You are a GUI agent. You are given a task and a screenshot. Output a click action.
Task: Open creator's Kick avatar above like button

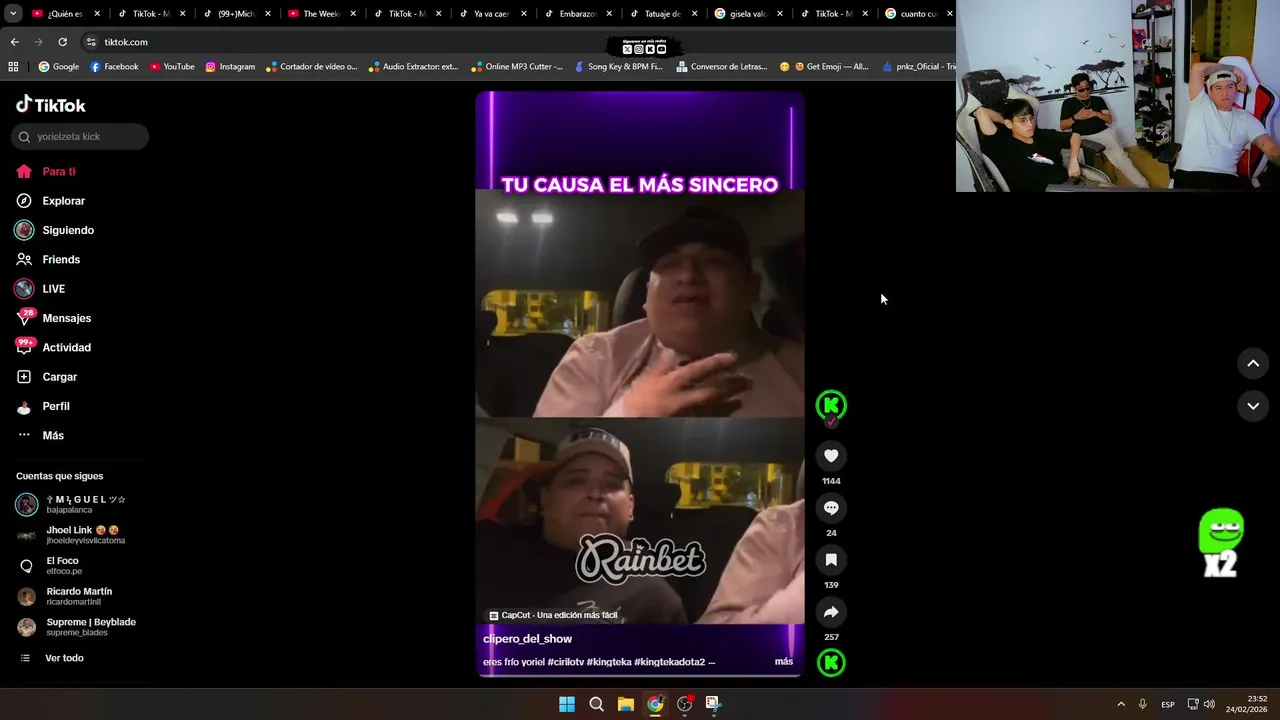[x=831, y=405]
